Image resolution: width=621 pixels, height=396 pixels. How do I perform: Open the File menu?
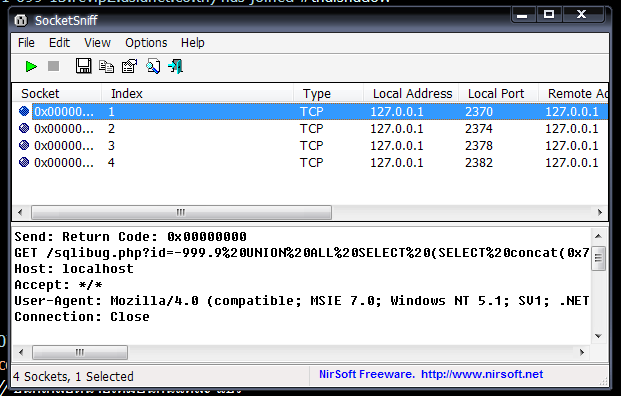pos(26,43)
